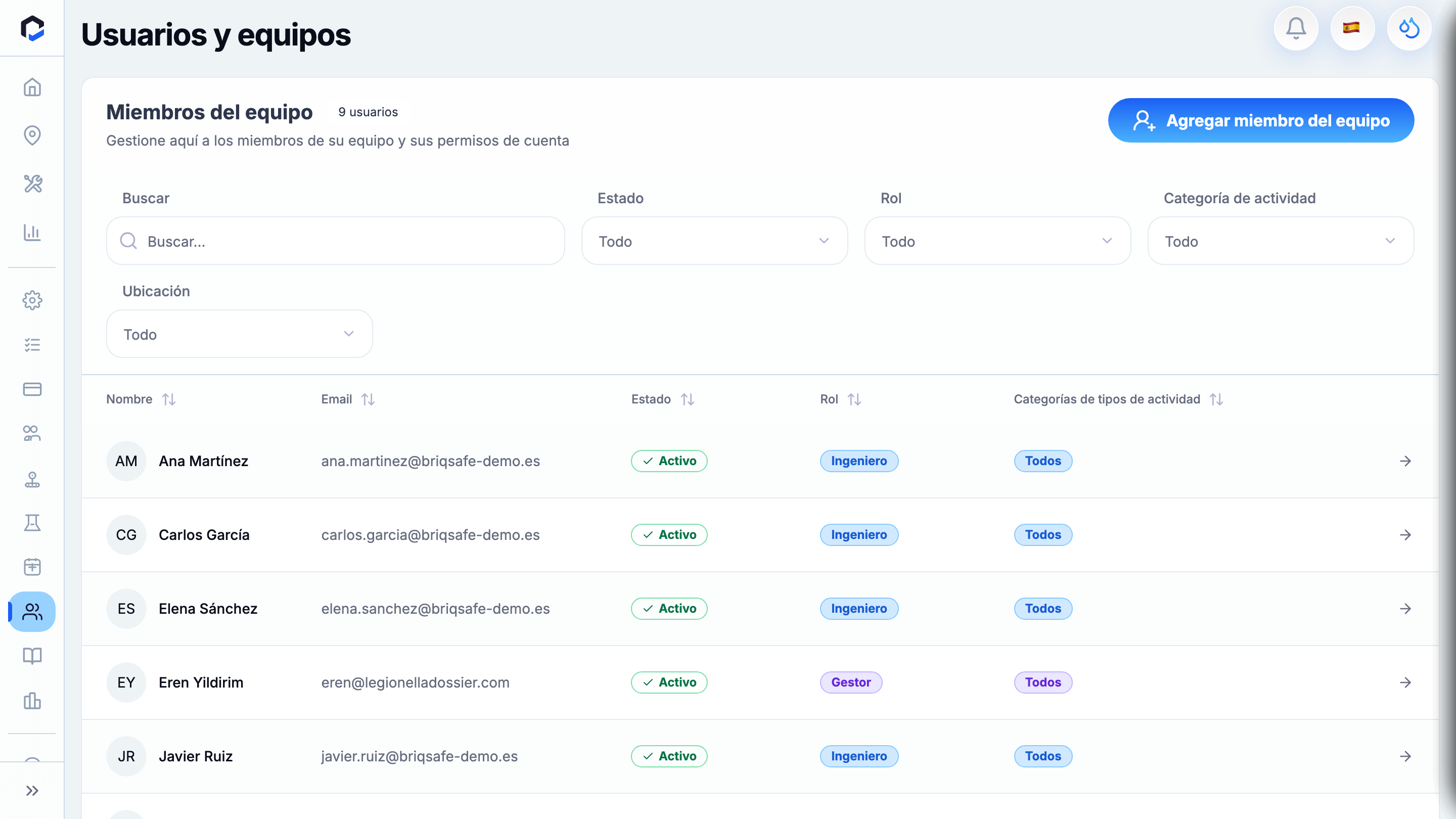The image size is (1456, 819).
Task: Select the active users sidebar icon
Action: point(32,612)
